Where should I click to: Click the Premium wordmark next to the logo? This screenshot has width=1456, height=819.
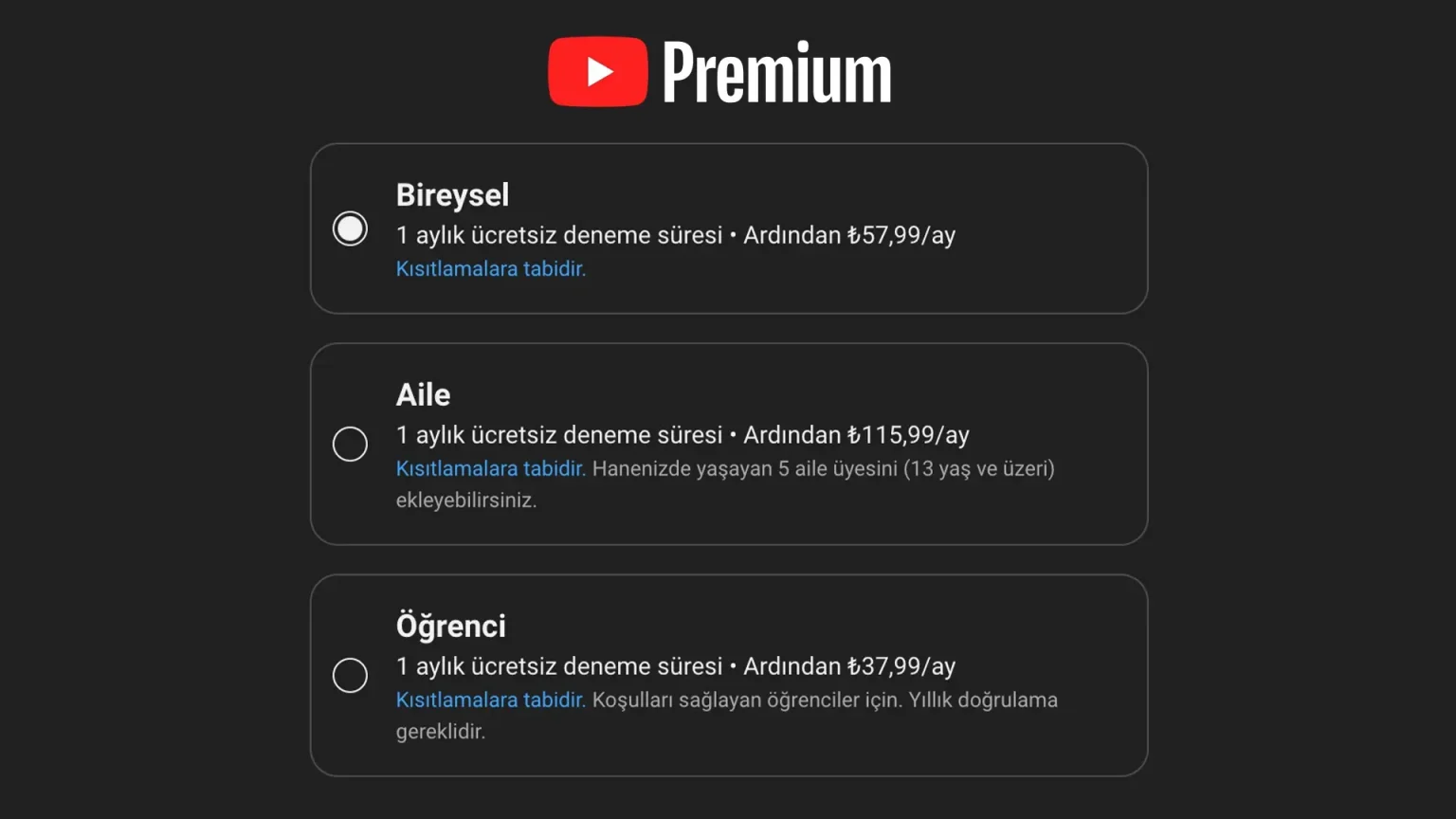[x=777, y=70]
